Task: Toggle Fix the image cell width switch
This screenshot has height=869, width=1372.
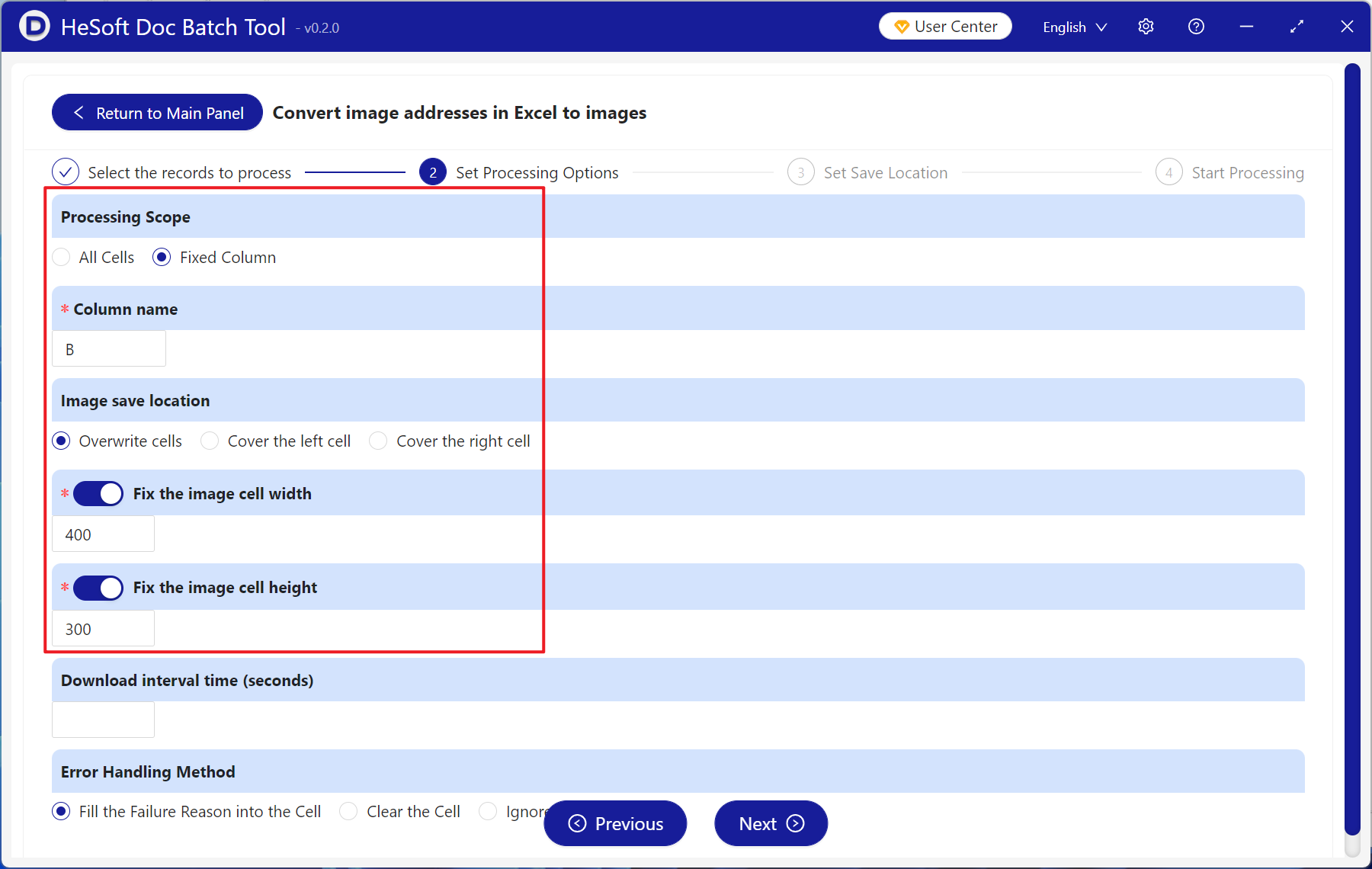Action: (x=98, y=494)
